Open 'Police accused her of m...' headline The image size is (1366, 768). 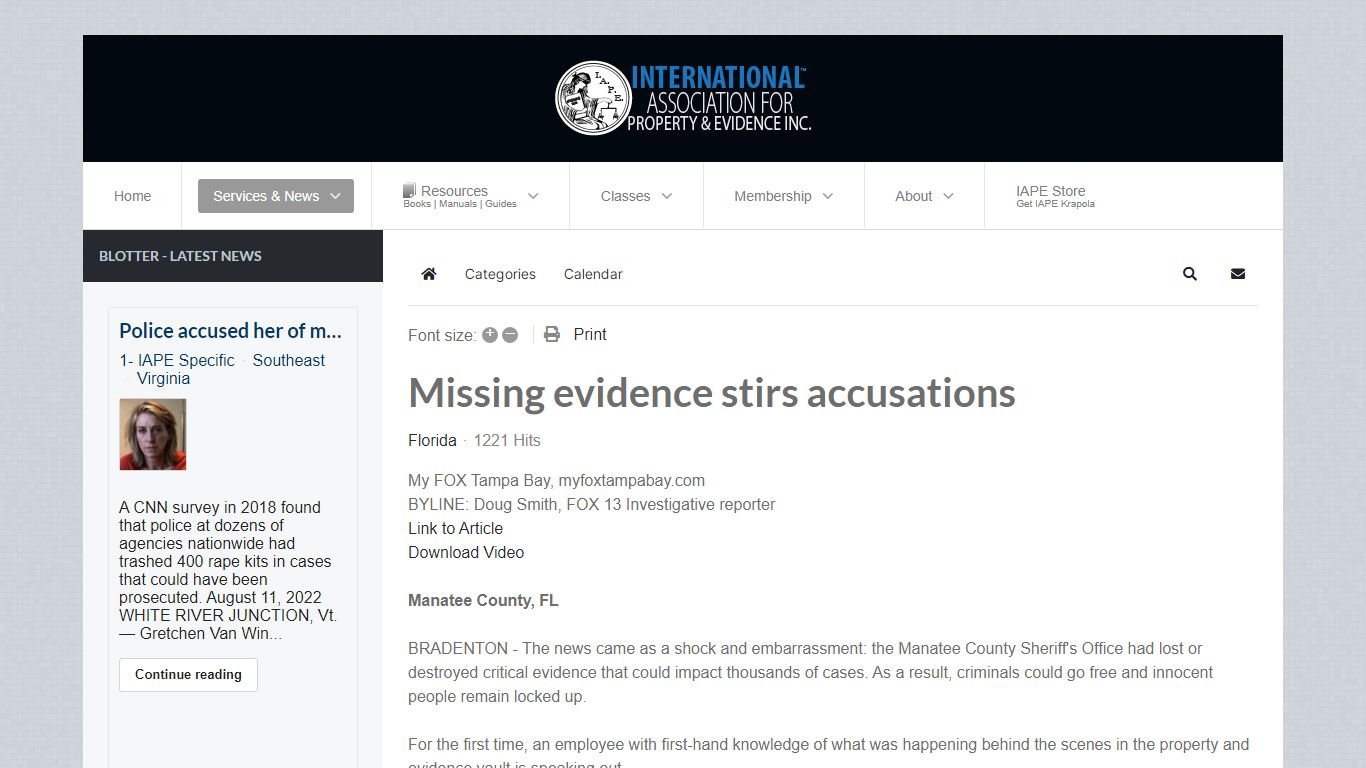point(230,330)
